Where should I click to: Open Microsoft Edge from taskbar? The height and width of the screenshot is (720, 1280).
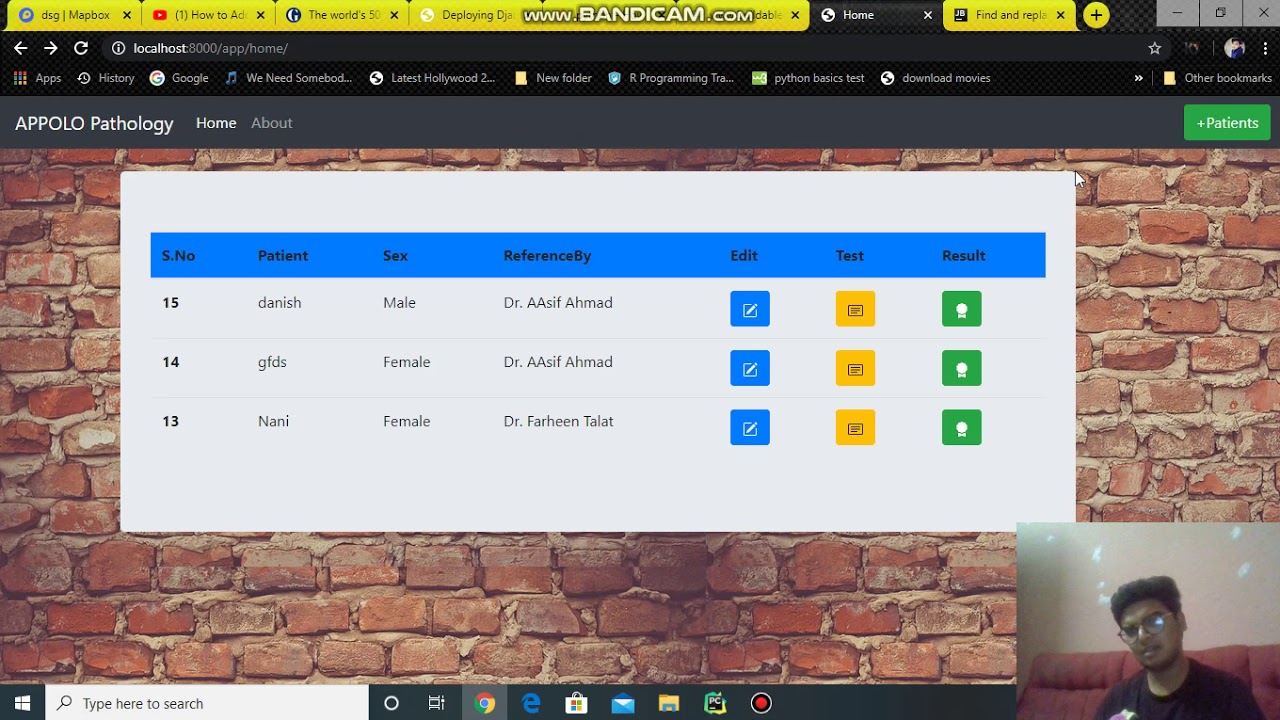click(531, 703)
